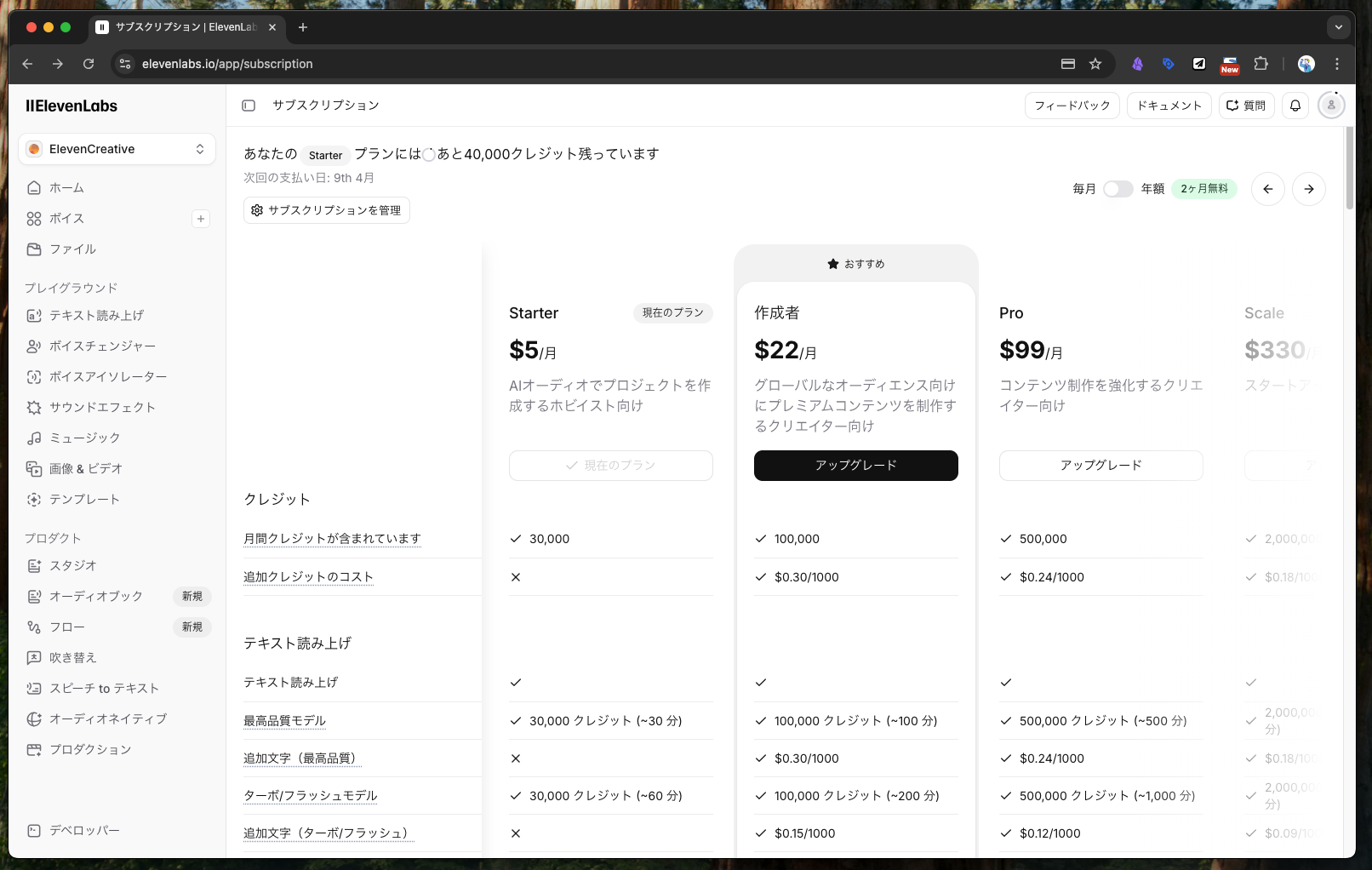Expand the ElevenCreative workspace selector
This screenshot has height=870, width=1372.
tap(117, 149)
